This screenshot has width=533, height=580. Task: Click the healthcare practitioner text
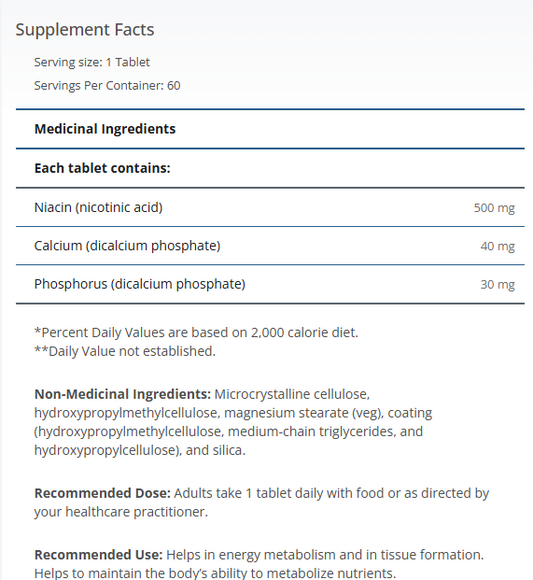[136, 512]
